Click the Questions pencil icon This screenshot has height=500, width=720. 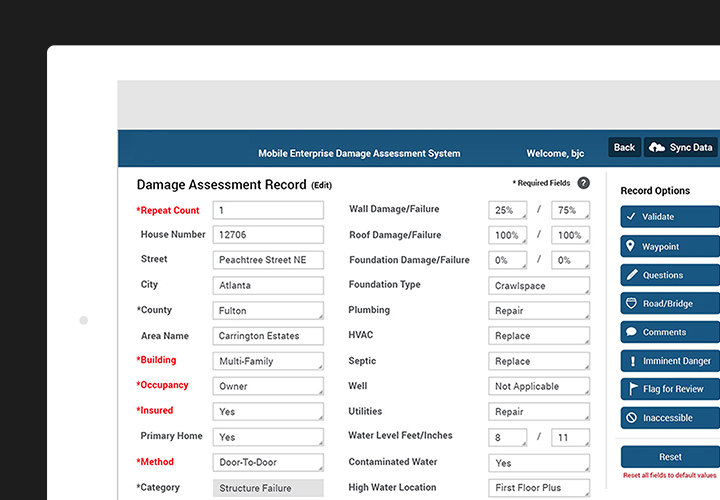click(632, 275)
